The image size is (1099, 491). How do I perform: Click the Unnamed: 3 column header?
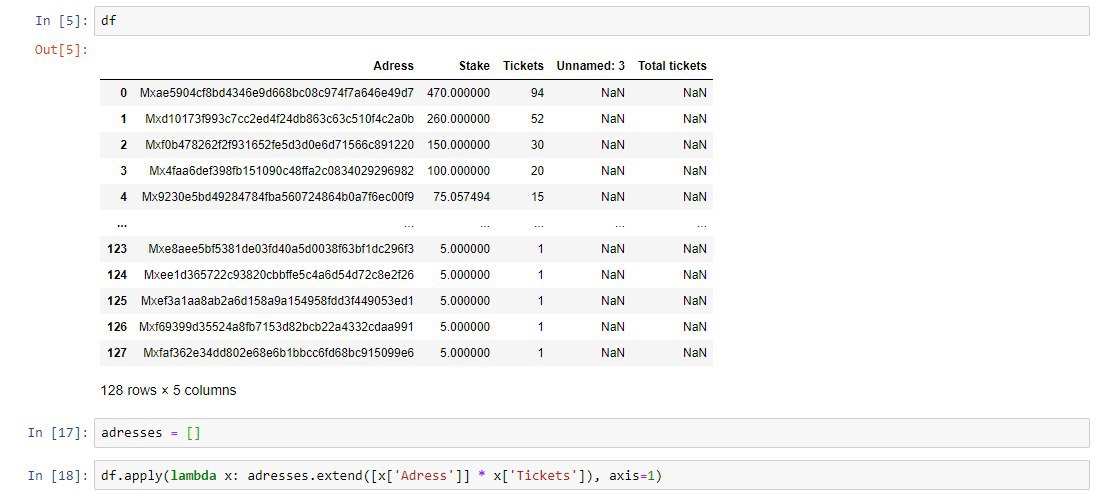590,66
